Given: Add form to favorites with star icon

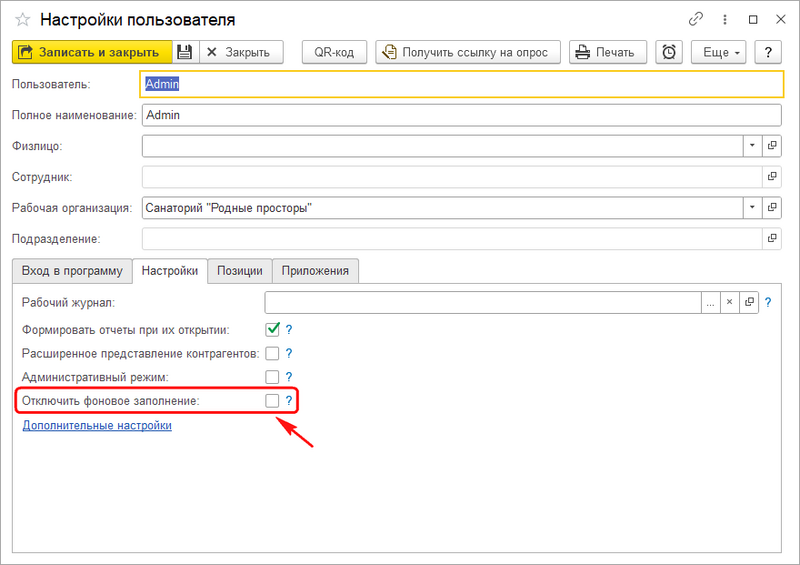Looking at the screenshot, I should (22, 19).
